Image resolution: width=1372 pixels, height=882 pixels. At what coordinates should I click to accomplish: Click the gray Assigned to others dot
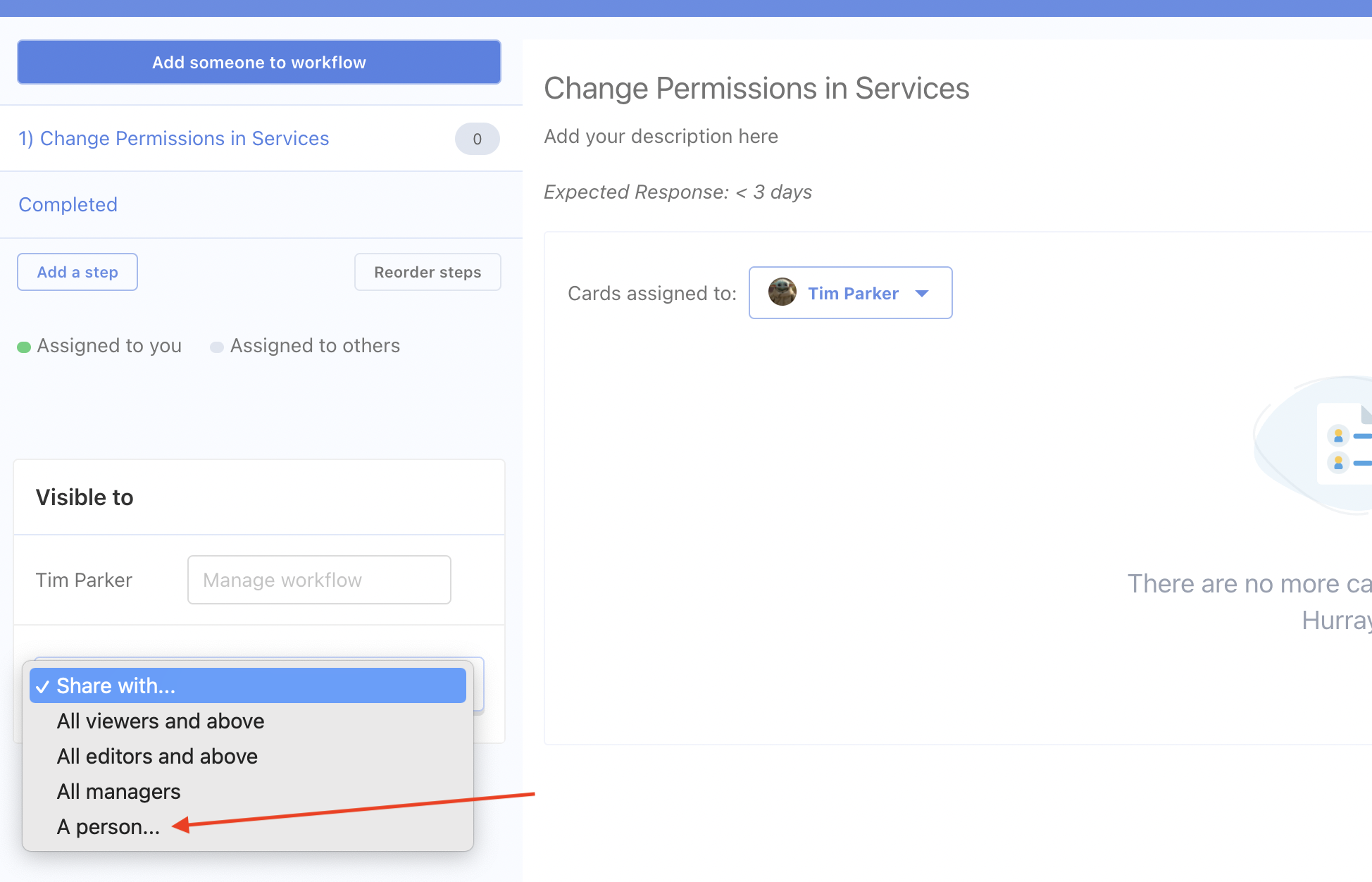(x=217, y=347)
